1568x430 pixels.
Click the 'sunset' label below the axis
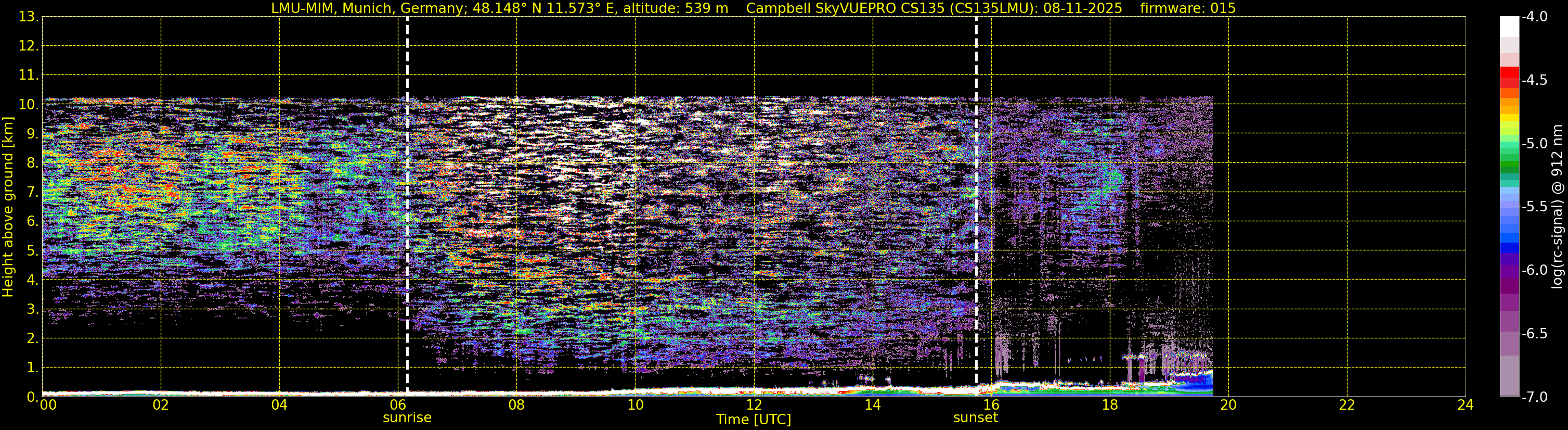click(x=976, y=418)
